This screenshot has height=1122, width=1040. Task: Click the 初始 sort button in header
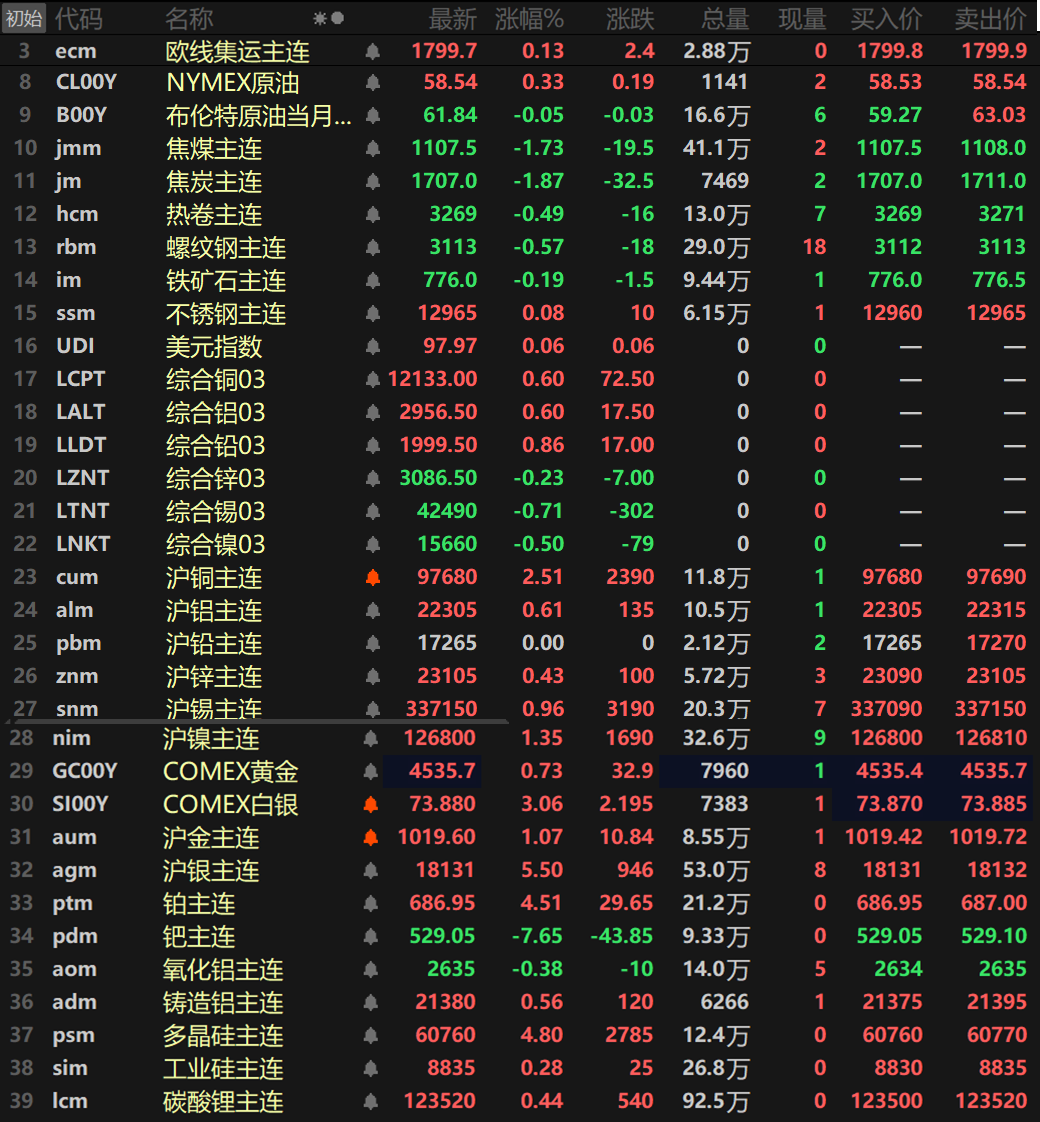tap(24, 18)
